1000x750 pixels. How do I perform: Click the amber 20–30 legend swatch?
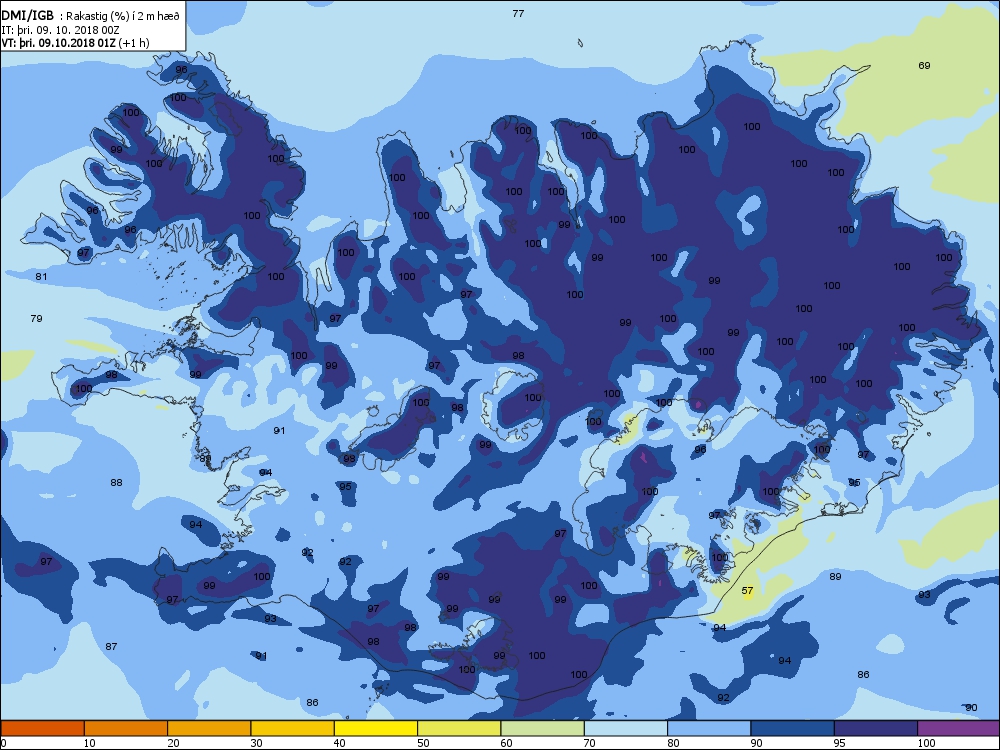(209, 728)
